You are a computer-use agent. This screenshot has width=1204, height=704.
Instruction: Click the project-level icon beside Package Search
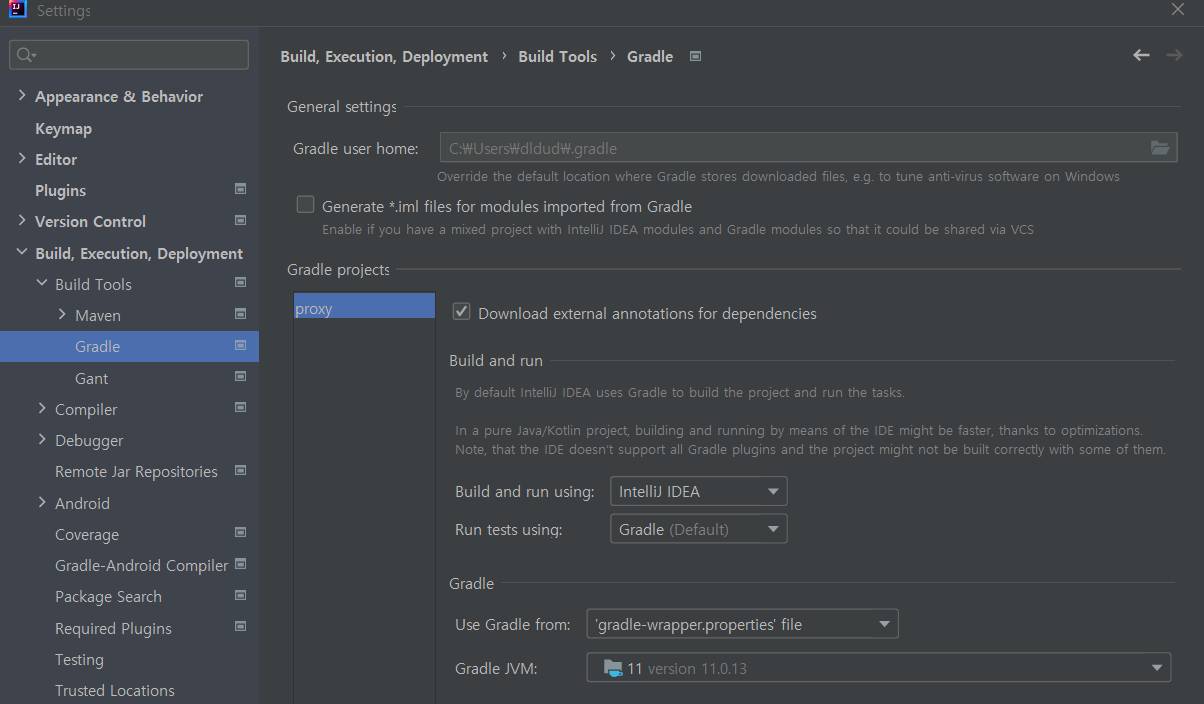(x=240, y=595)
